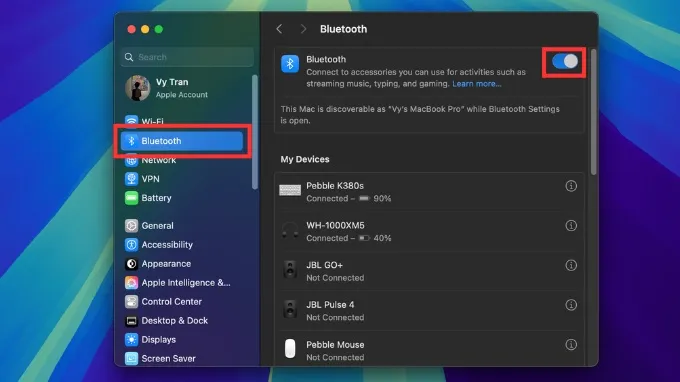
Task: Click the JBL GO+ device name
Action: pos(324,265)
